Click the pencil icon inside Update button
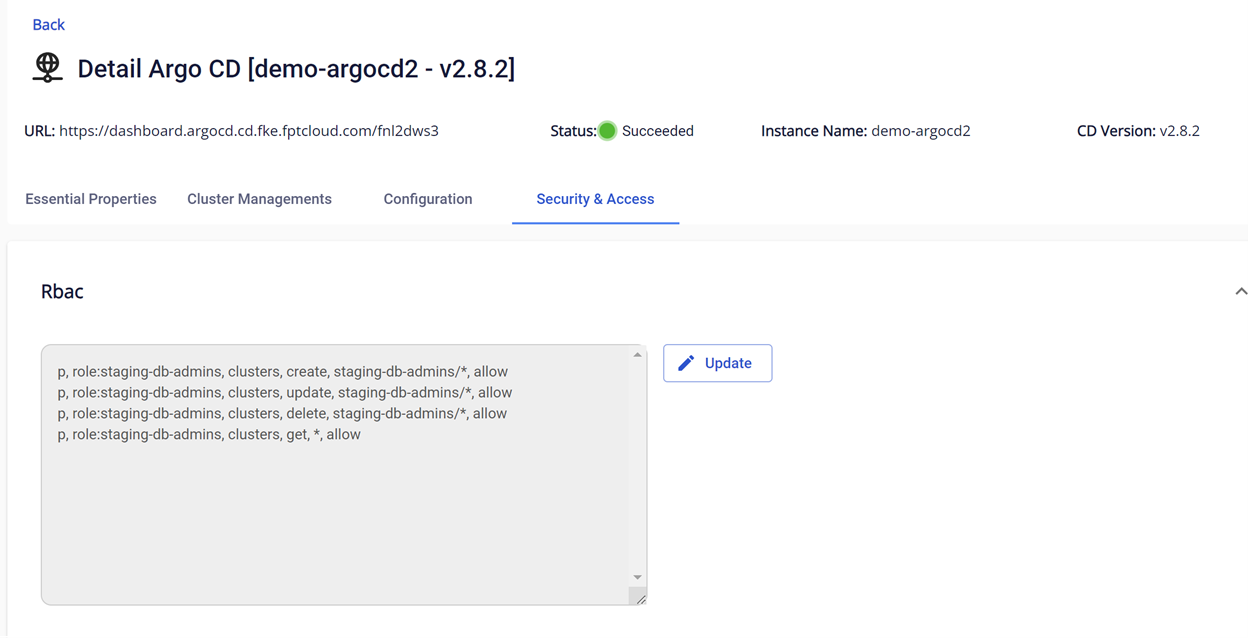This screenshot has width=1248, height=638. click(686, 363)
